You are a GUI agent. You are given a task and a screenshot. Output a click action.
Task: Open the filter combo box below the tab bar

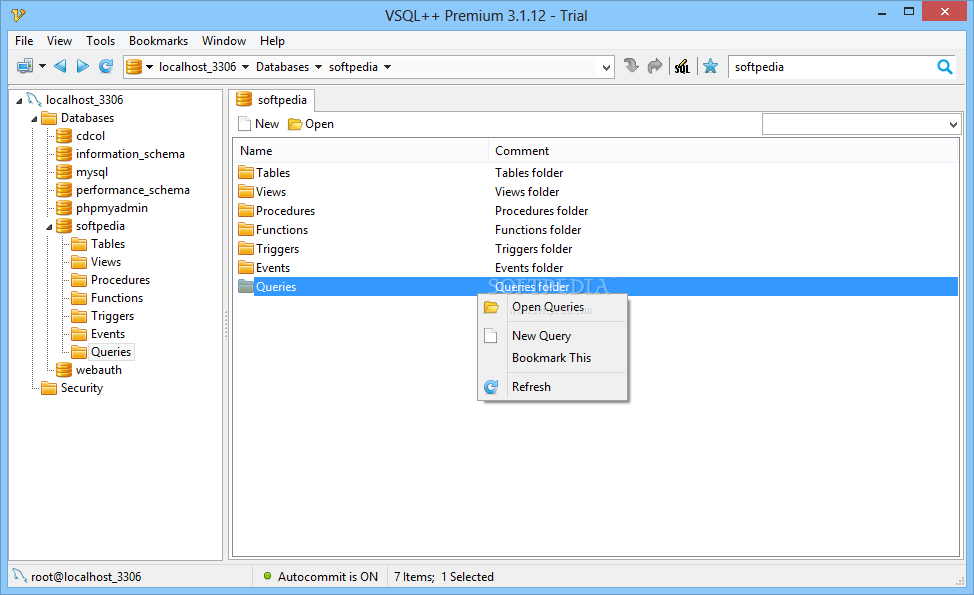point(862,125)
